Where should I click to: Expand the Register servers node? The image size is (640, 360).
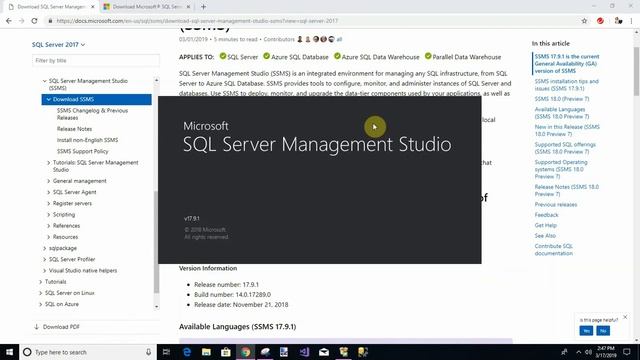[49, 203]
